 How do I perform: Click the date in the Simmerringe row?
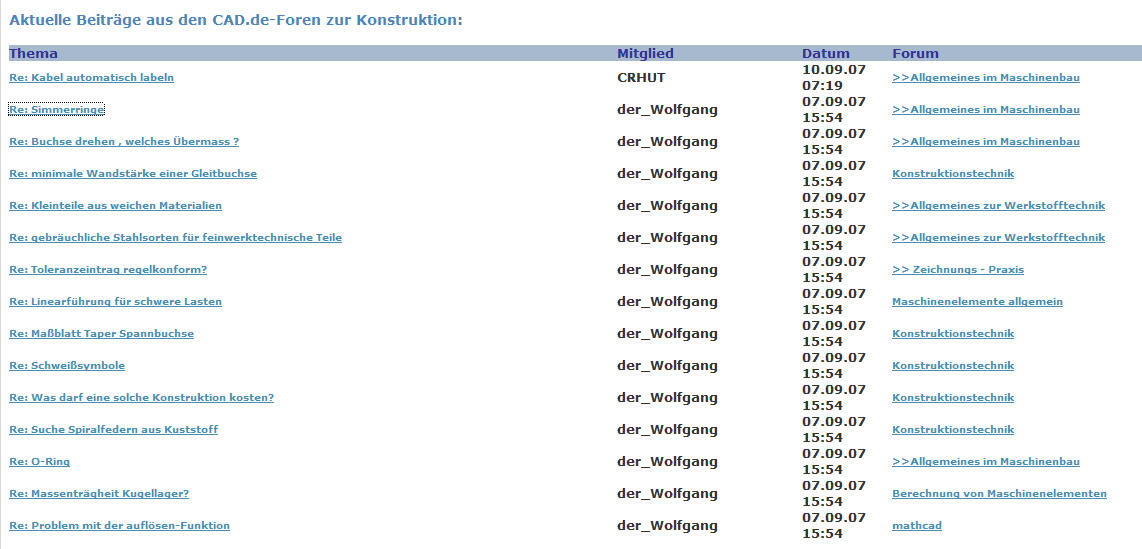coord(834,110)
